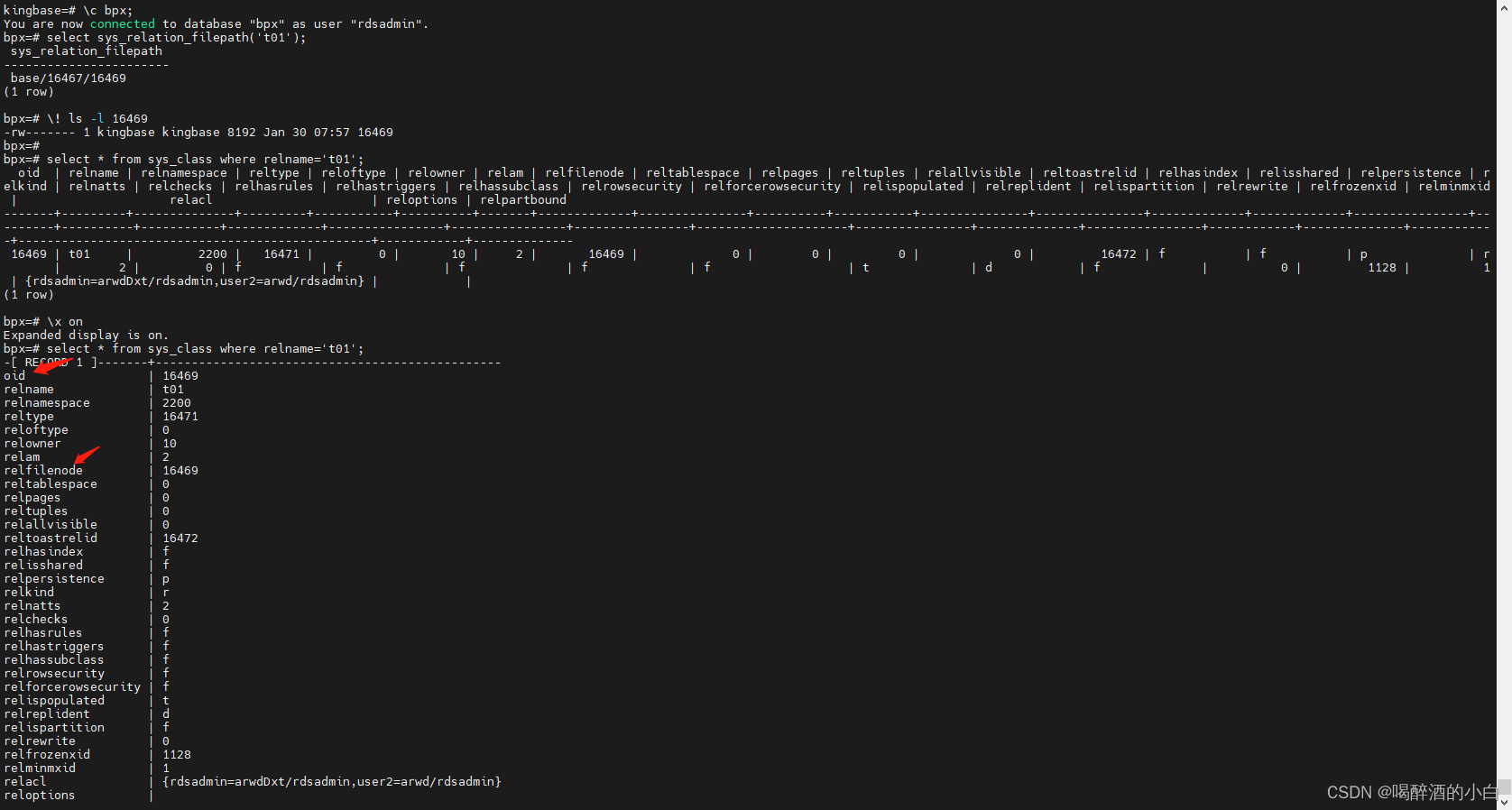Click the 'relnatts' field label in the expanded record

coord(32,606)
